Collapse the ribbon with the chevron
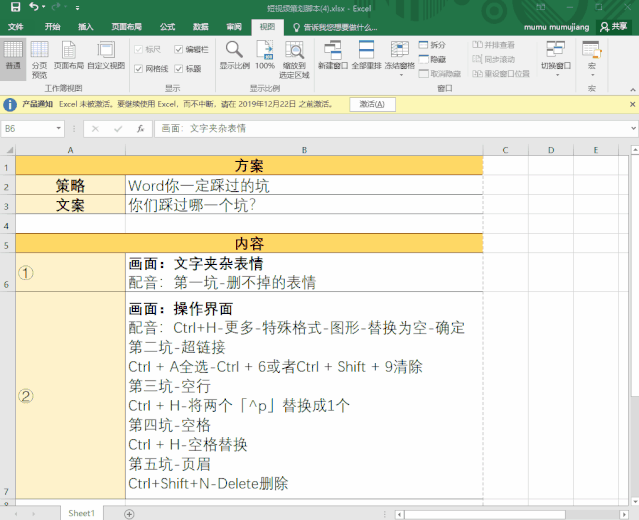This screenshot has width=639, height=520. coord(632,89)
